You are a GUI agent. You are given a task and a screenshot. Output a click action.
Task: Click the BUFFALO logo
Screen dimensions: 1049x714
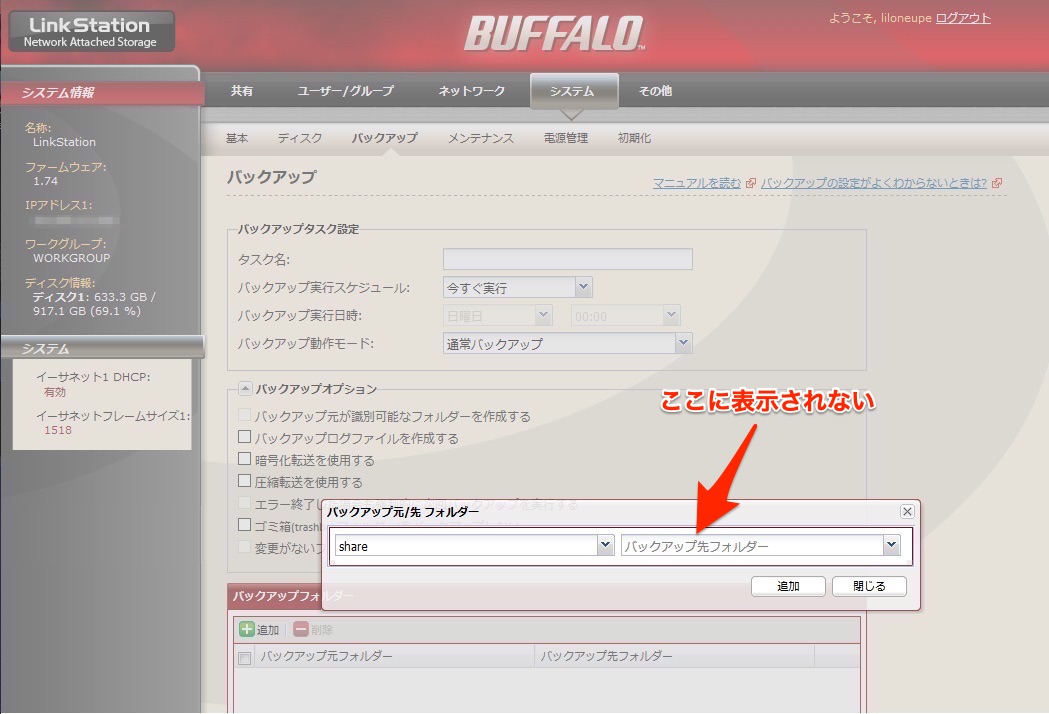pyautogui.click(x=553, y=34)
